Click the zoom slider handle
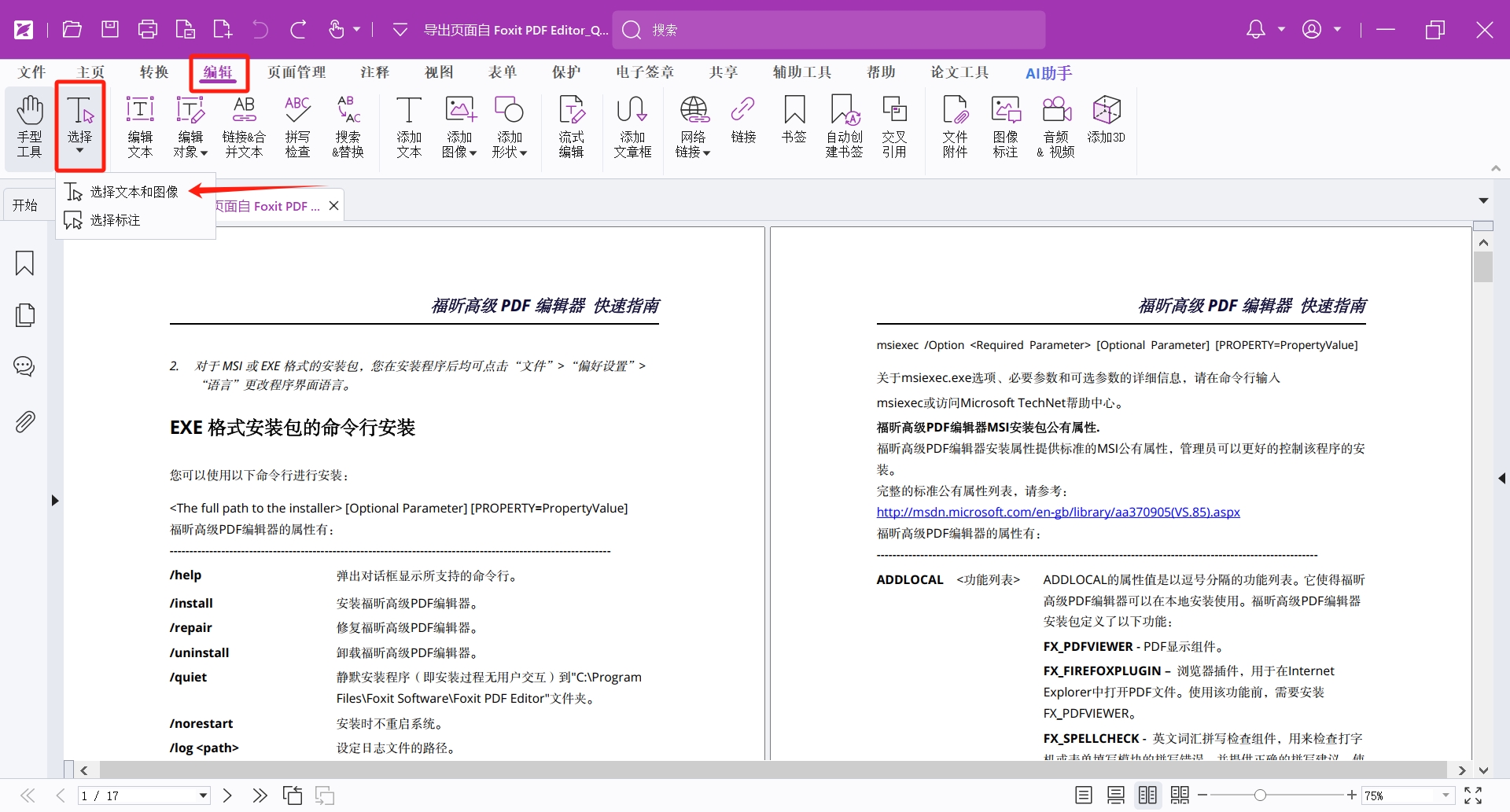 point(1260,795)
